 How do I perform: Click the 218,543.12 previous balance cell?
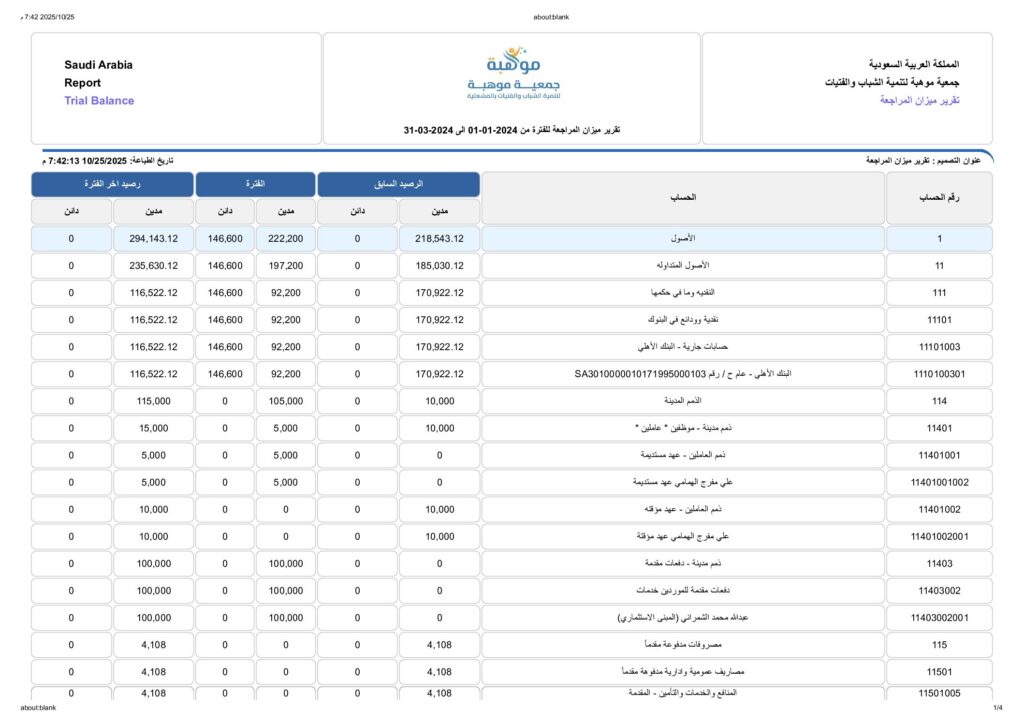click(439, 239)
